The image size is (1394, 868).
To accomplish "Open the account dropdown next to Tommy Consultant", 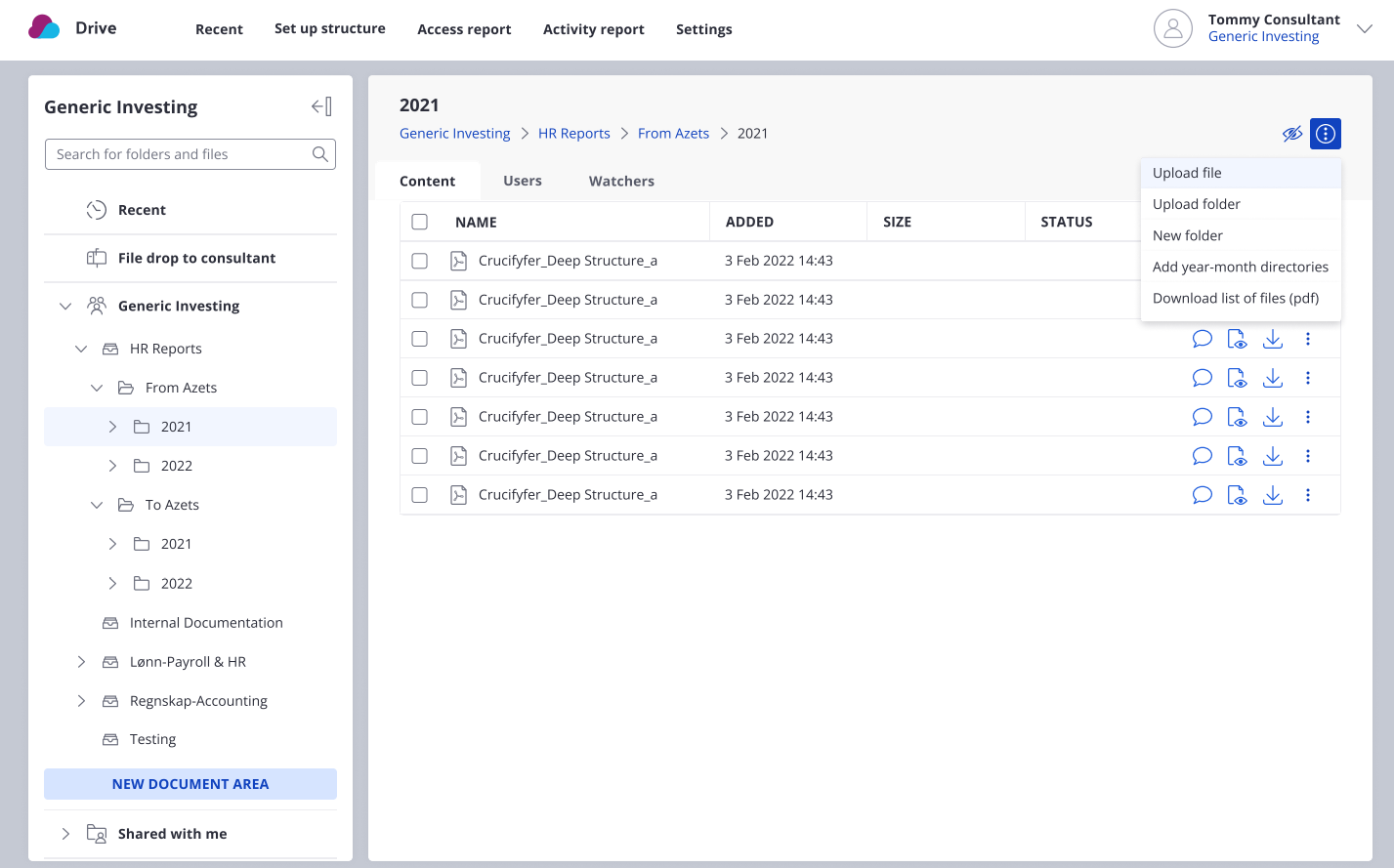I will point(1365,29).
